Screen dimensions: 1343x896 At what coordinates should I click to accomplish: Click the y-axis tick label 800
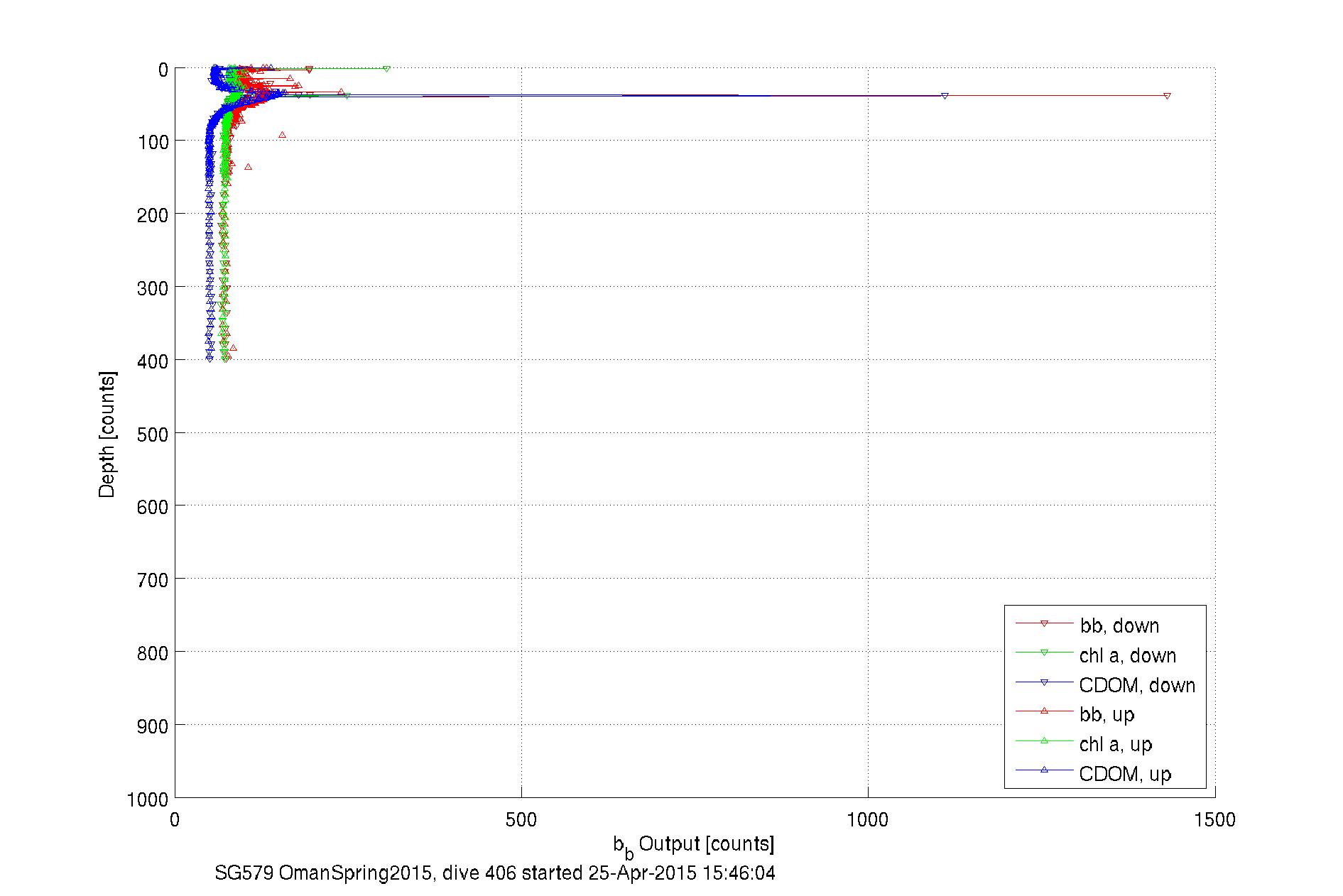click(153, 652)
